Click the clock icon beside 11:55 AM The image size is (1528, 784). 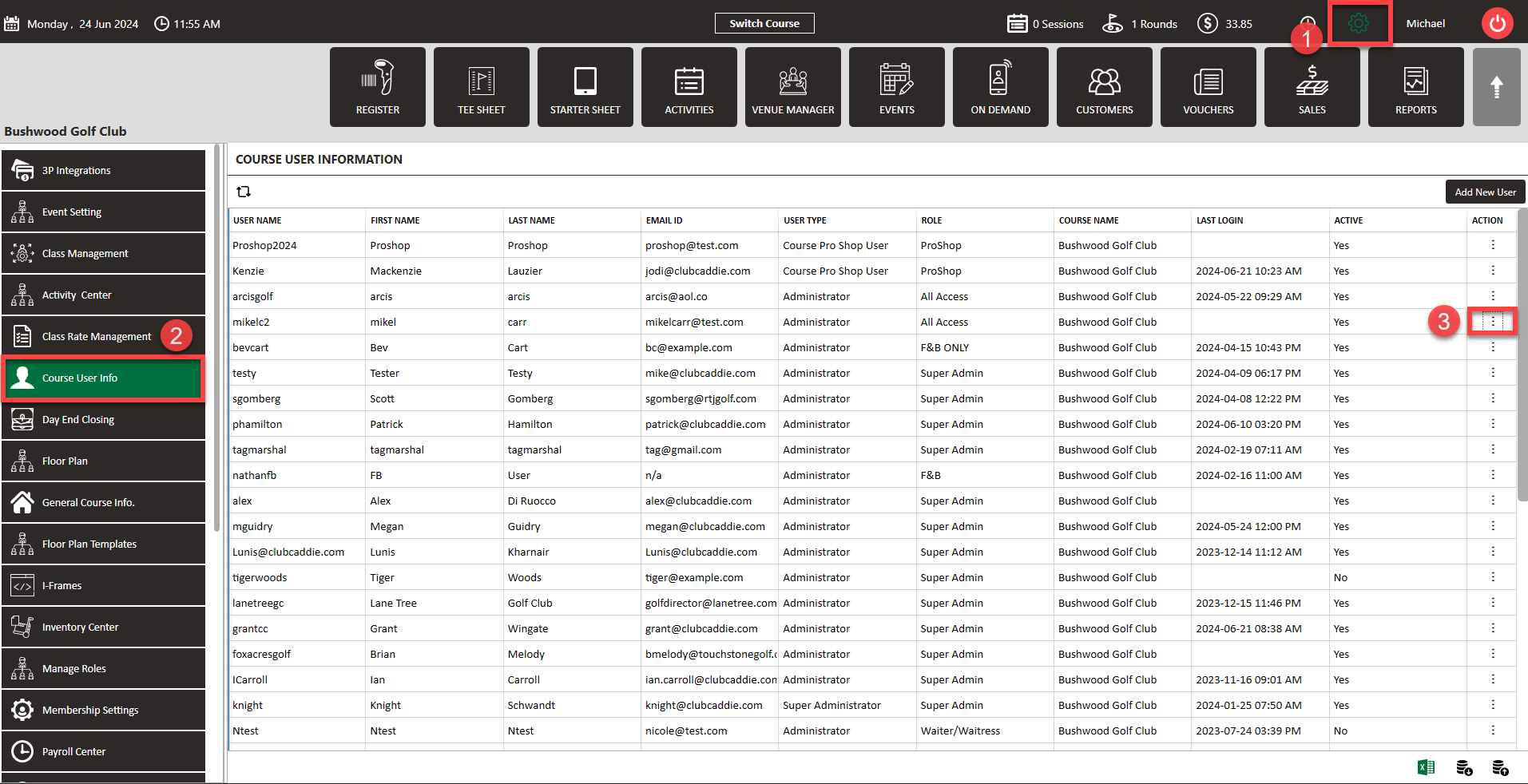tap(161, 24)
